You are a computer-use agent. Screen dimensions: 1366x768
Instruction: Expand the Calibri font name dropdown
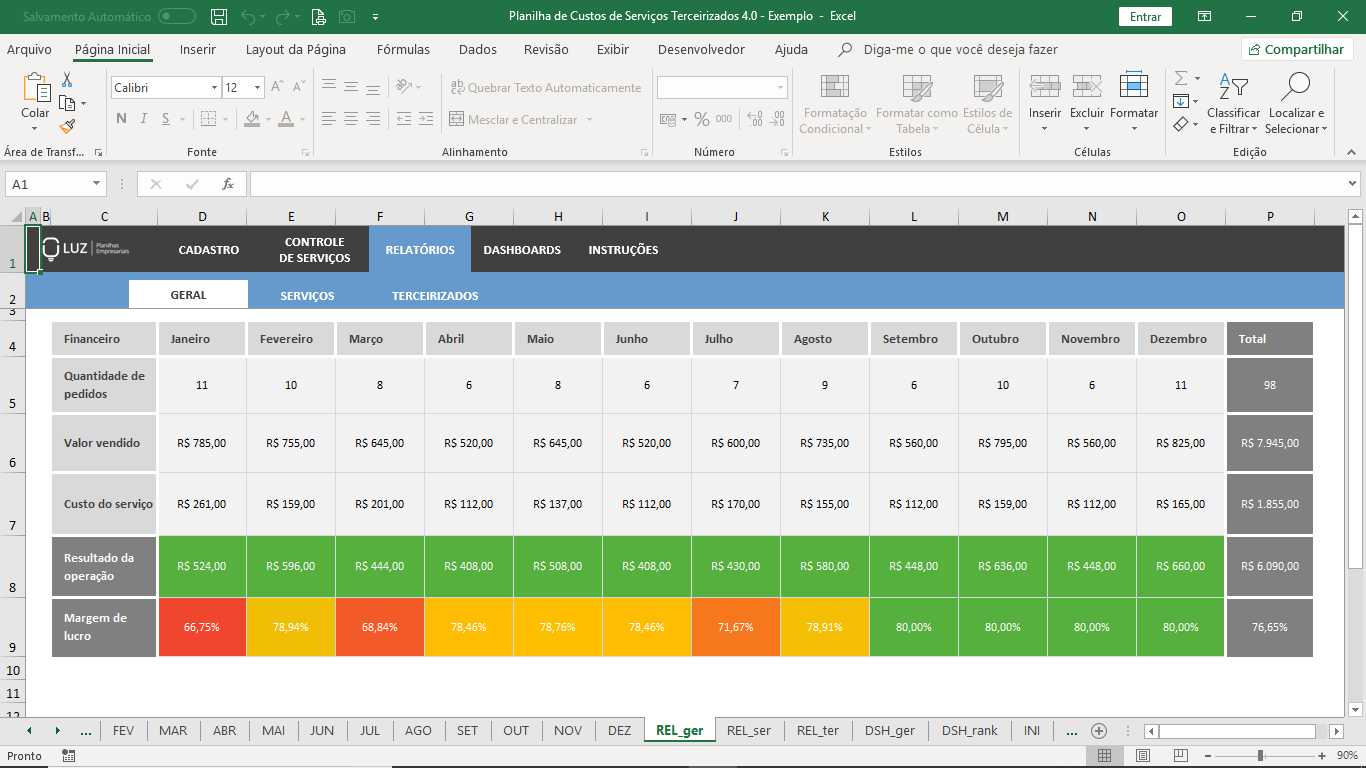coord(214,88)
